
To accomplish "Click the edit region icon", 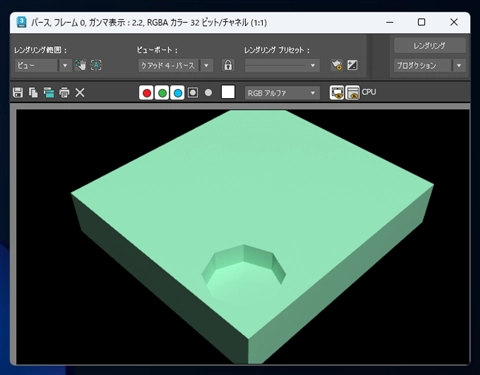I will point(80,65).
